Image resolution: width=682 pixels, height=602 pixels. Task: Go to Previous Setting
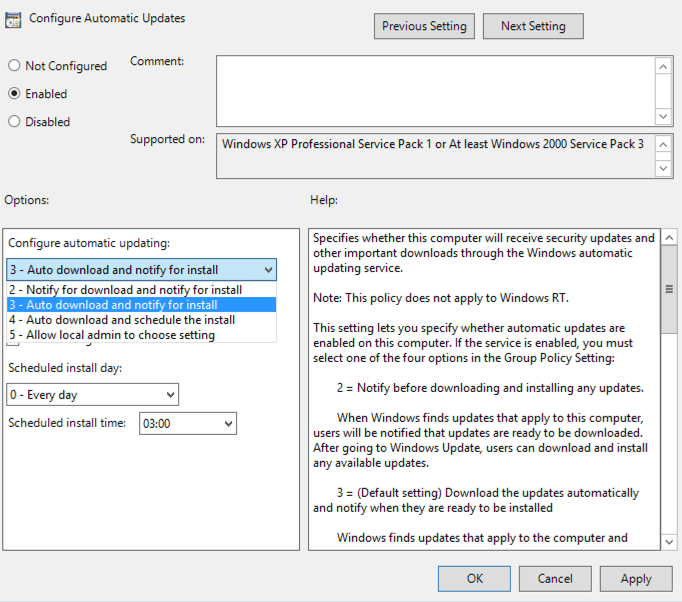[x=424, y=26]
